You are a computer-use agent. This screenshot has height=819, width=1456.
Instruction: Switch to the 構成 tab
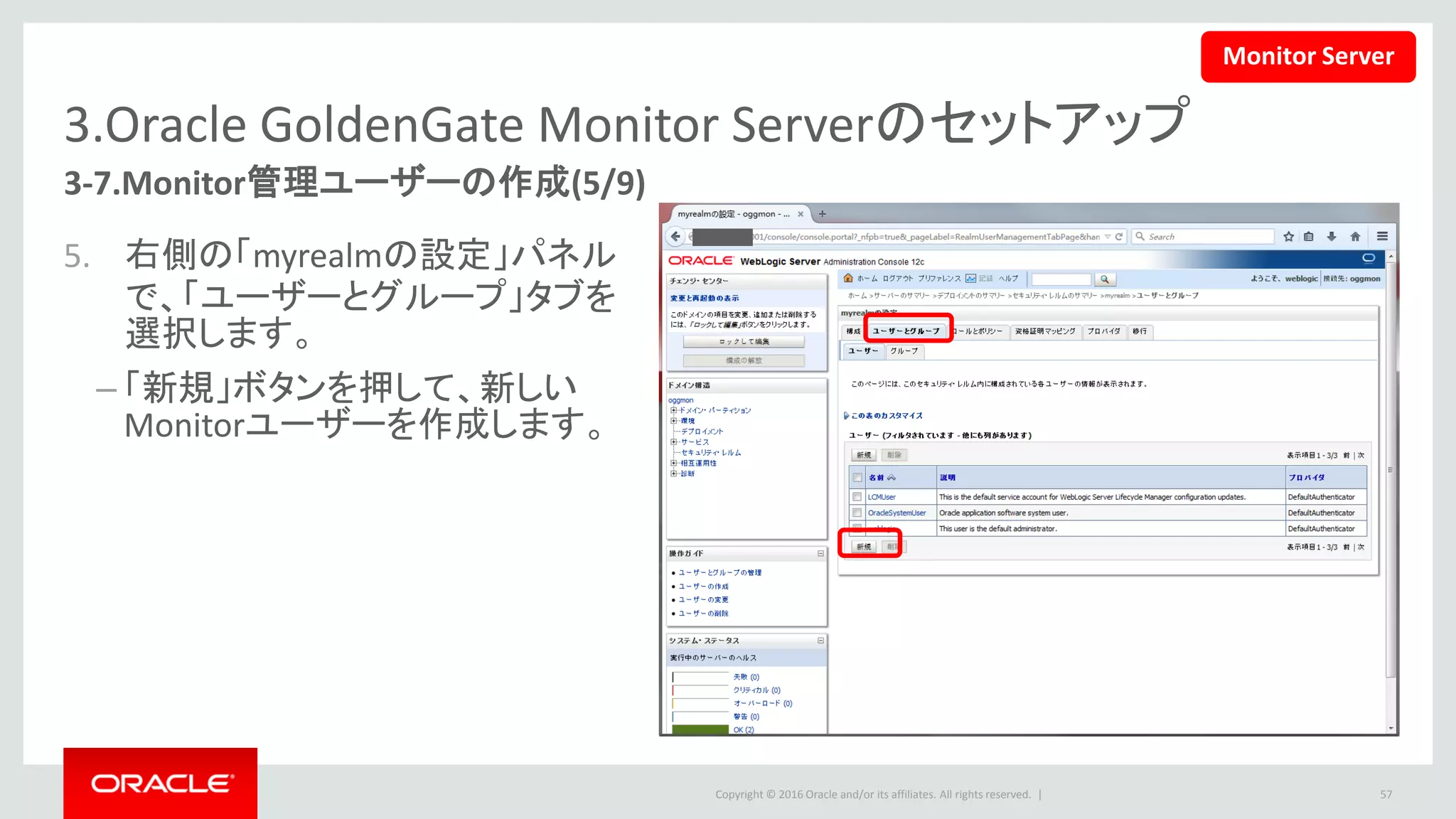coord(853,331)
